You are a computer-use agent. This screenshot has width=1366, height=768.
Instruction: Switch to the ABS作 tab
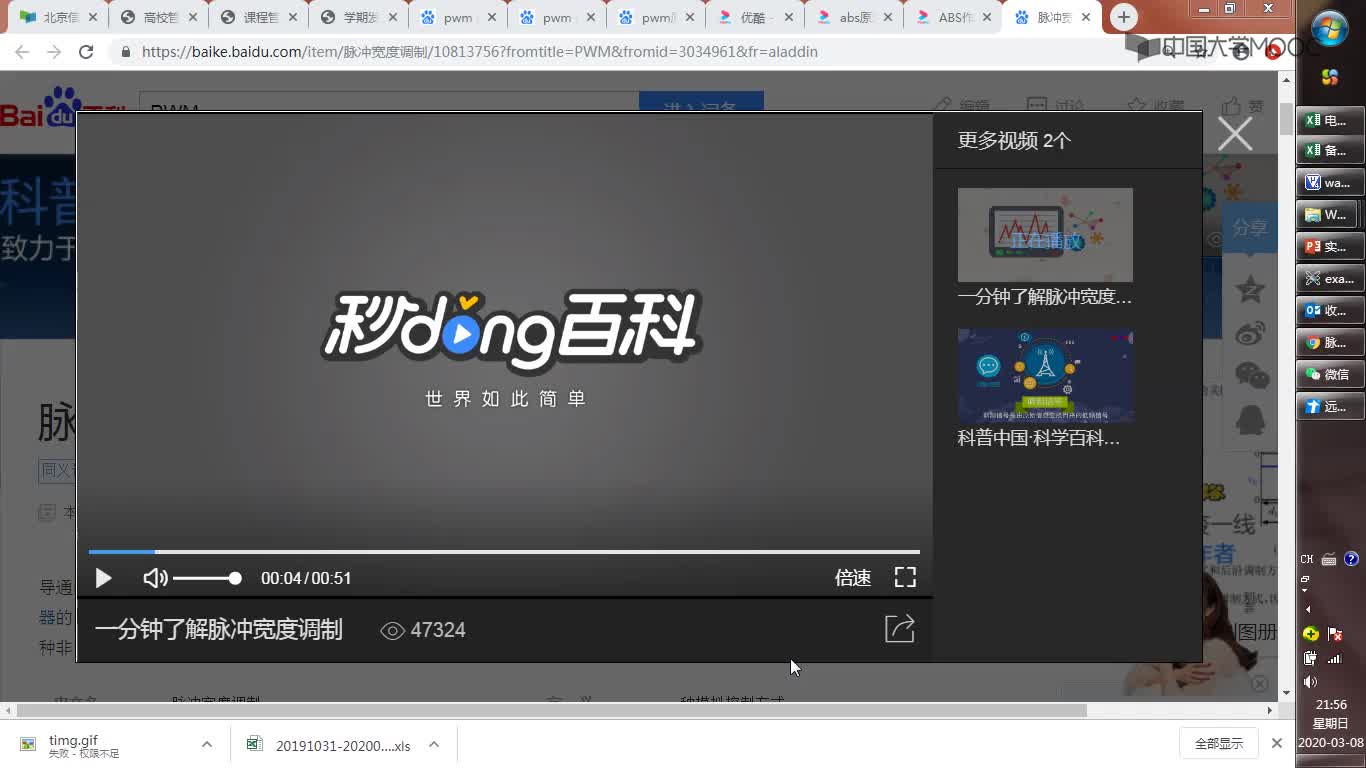pyautogui.click(x=953, y=17)
